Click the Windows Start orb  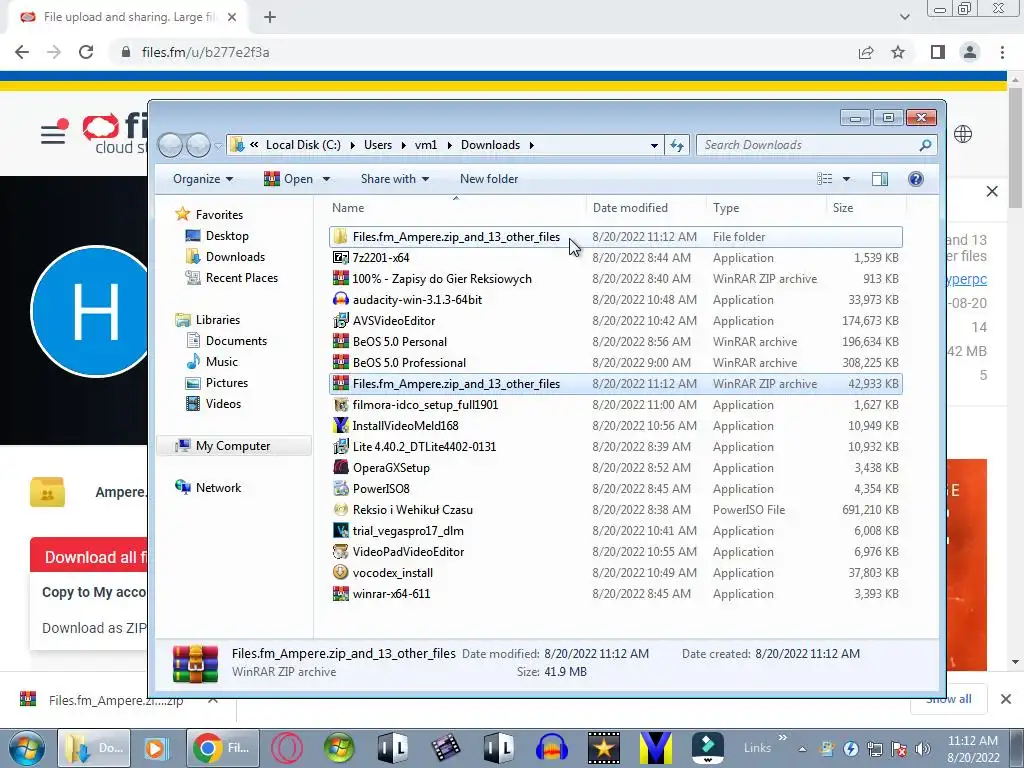tap(26, 748)
